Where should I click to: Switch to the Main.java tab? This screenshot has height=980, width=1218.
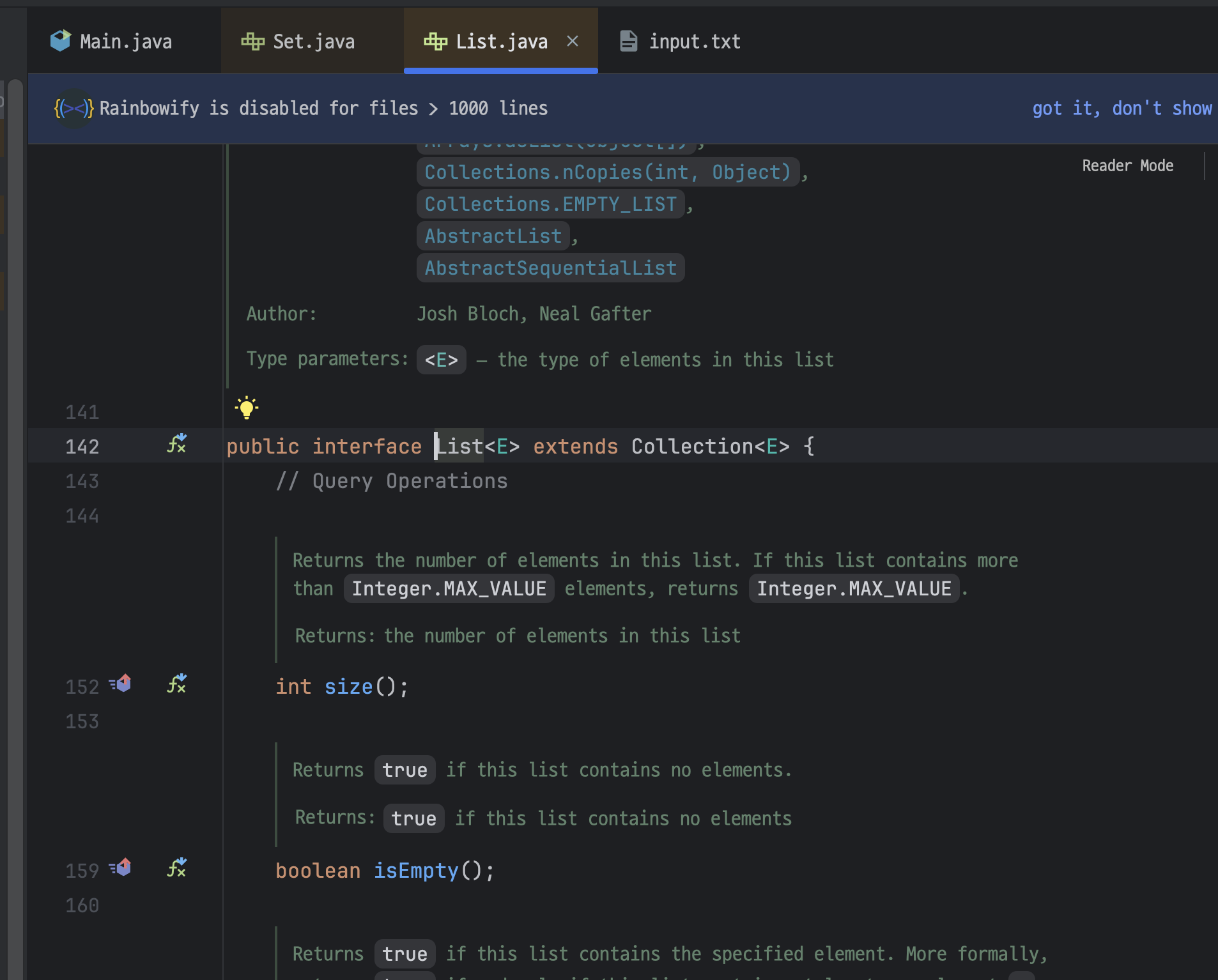coord(126,41)
